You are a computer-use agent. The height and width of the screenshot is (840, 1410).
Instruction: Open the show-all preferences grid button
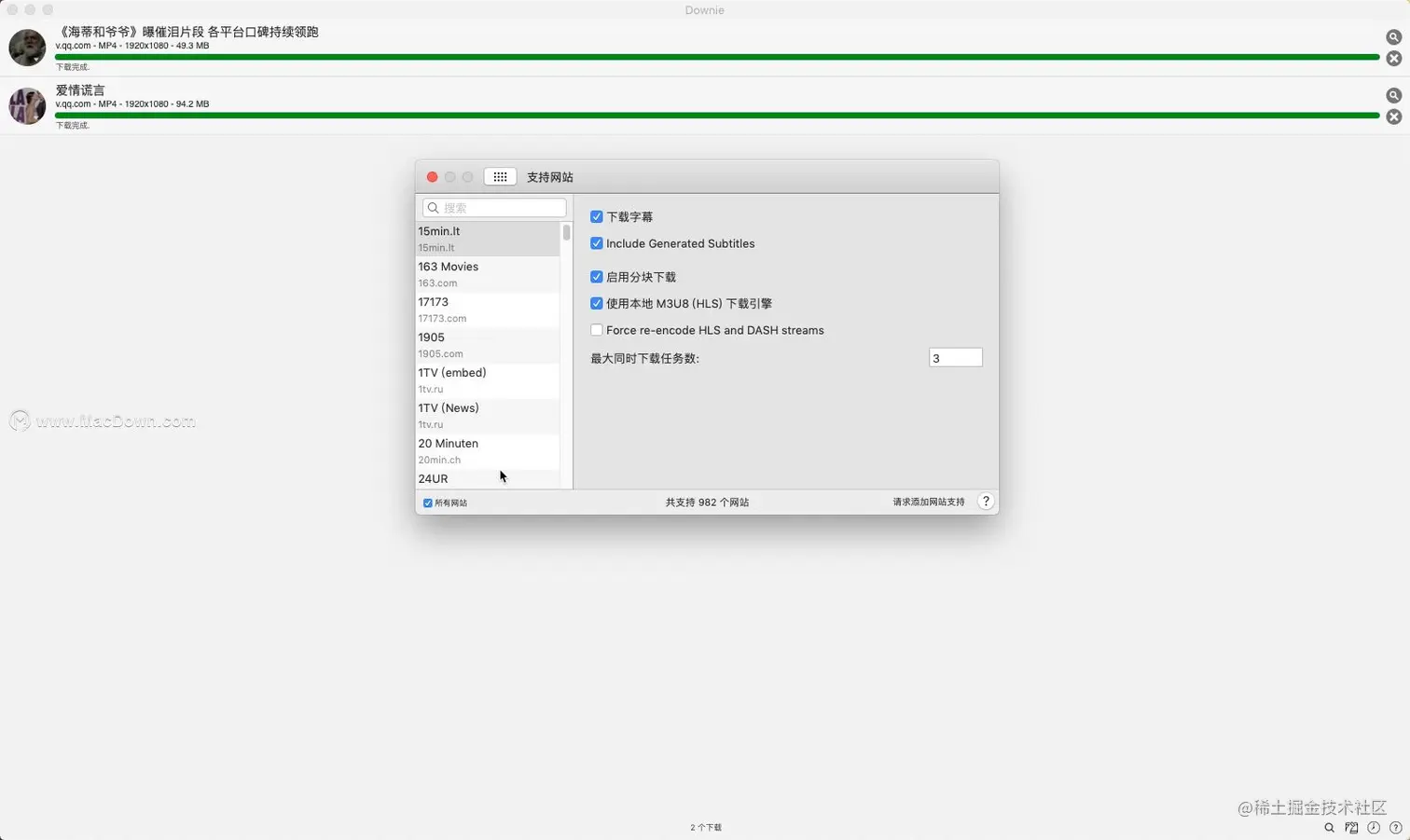500,176
